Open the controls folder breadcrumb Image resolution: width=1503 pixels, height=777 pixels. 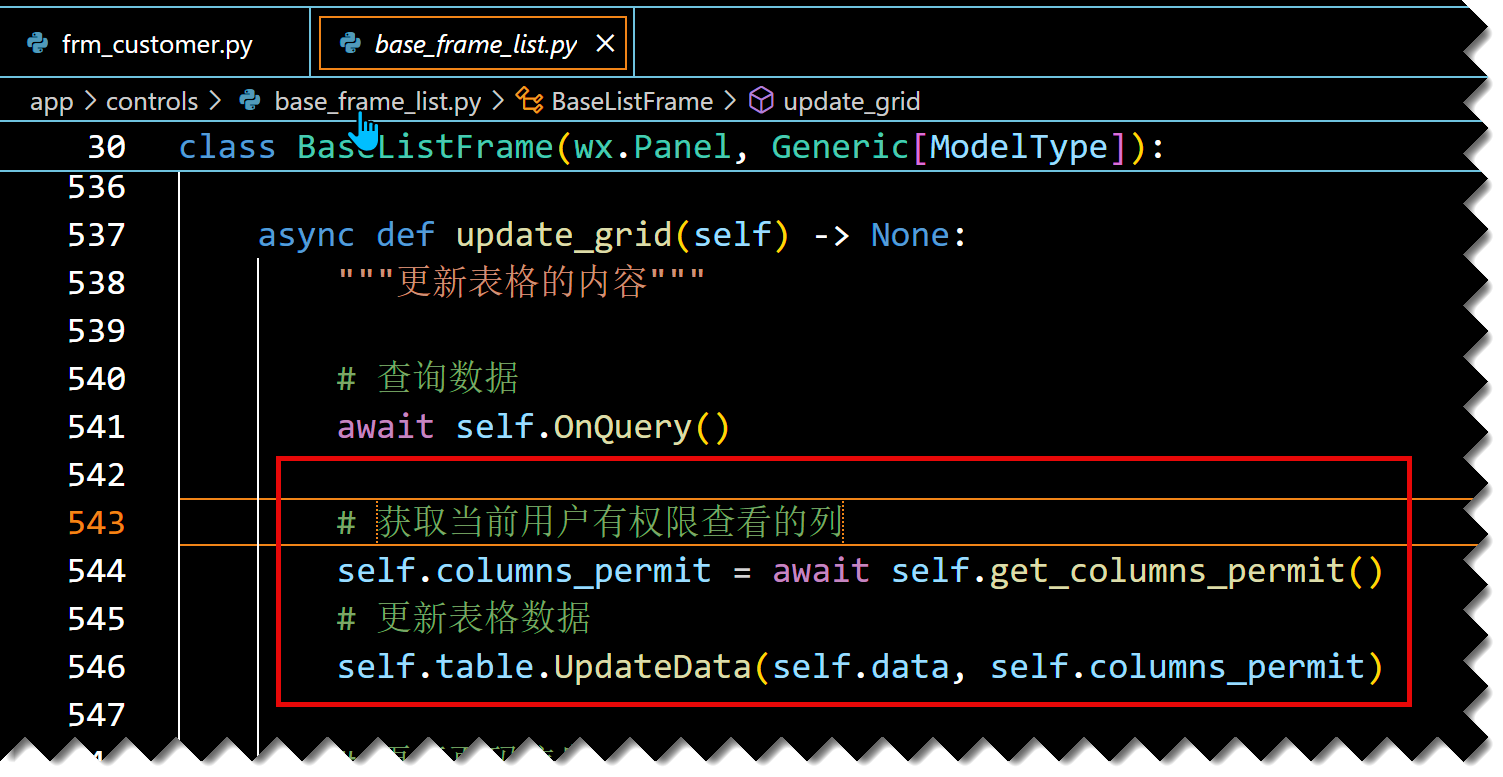[152, 102]
